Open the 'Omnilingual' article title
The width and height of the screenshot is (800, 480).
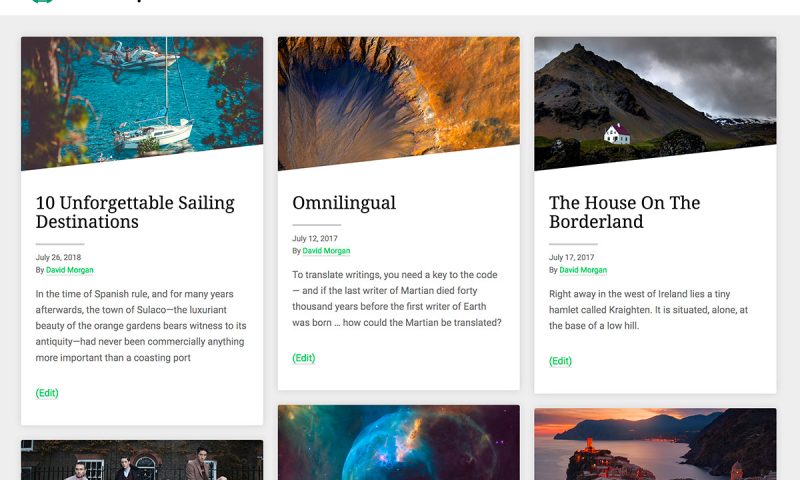[344, 203]
